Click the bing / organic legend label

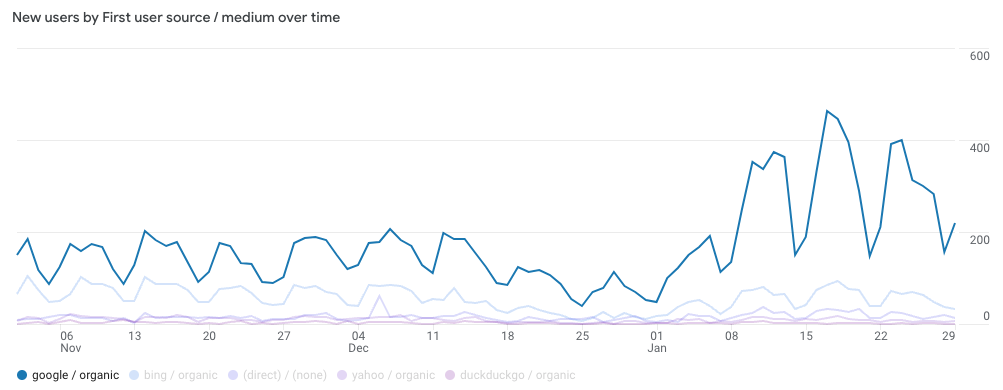pos(181,375)
